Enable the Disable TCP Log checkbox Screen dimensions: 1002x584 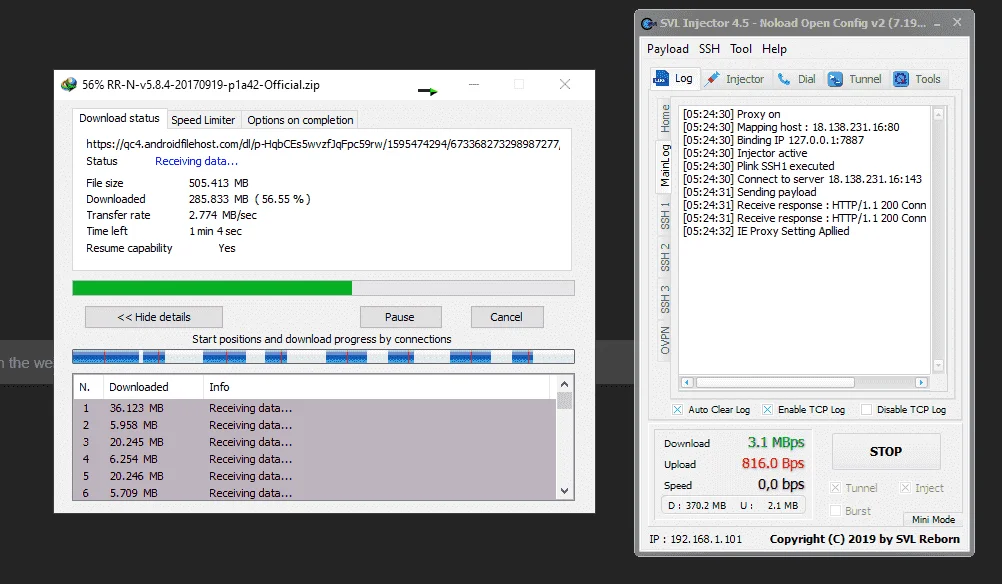click(x=866, y=410)
